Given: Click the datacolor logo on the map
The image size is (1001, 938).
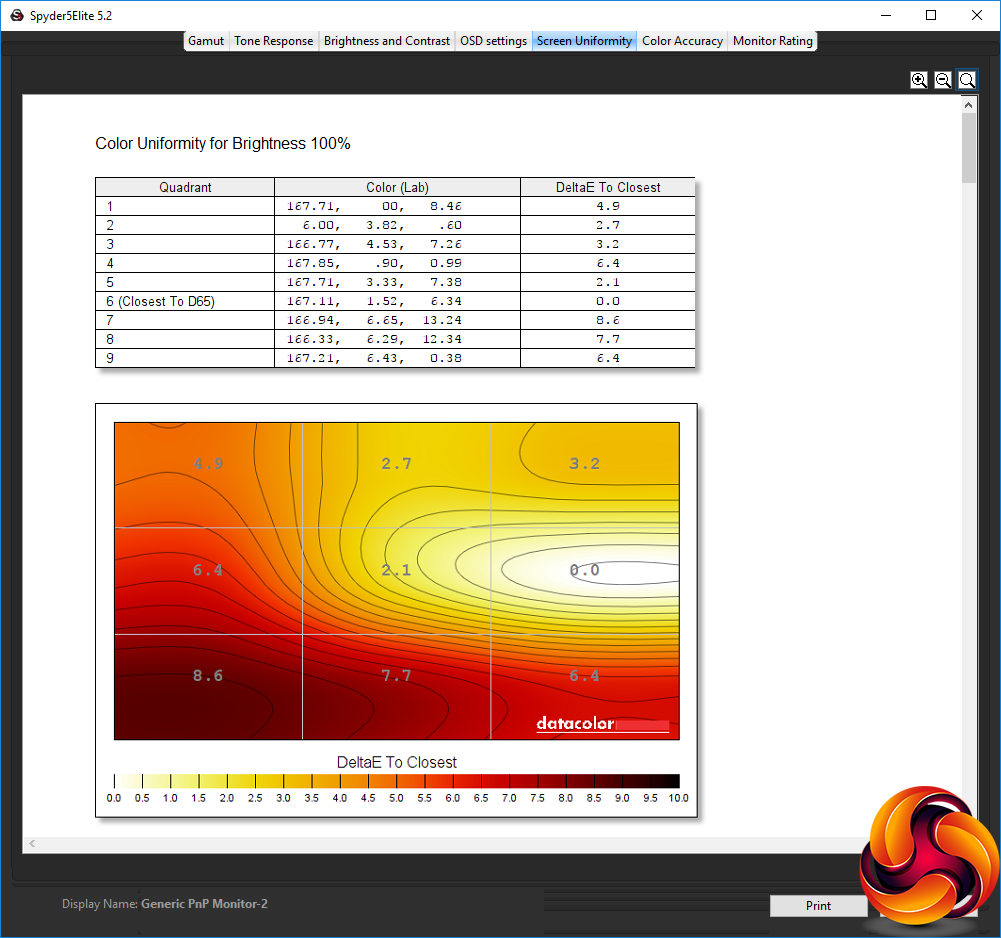Looking at the screenshot, I should pos(603,723).
